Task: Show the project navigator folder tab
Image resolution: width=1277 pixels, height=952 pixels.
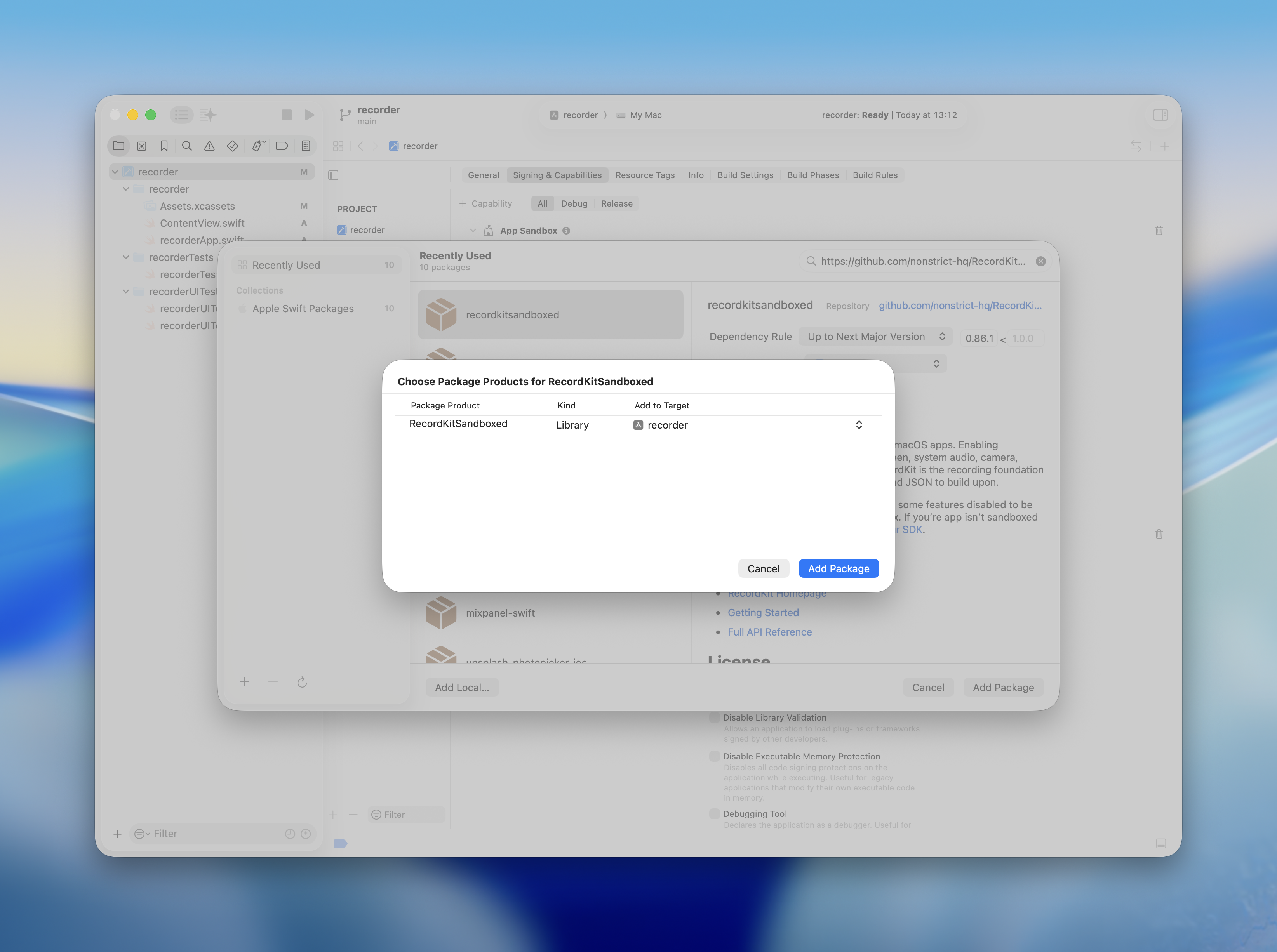Action: point(119,146)
